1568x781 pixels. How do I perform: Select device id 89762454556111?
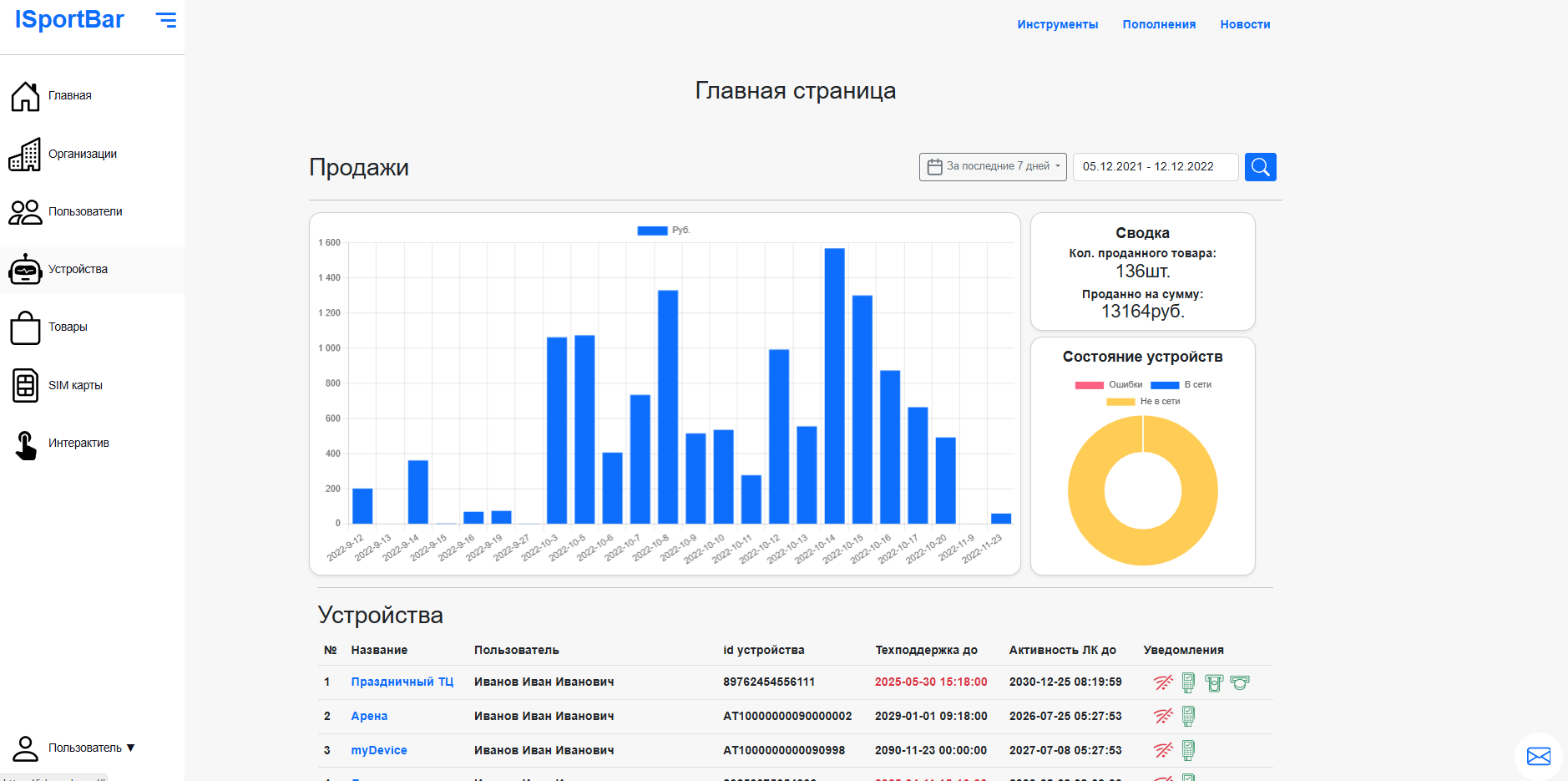(769, 682)
